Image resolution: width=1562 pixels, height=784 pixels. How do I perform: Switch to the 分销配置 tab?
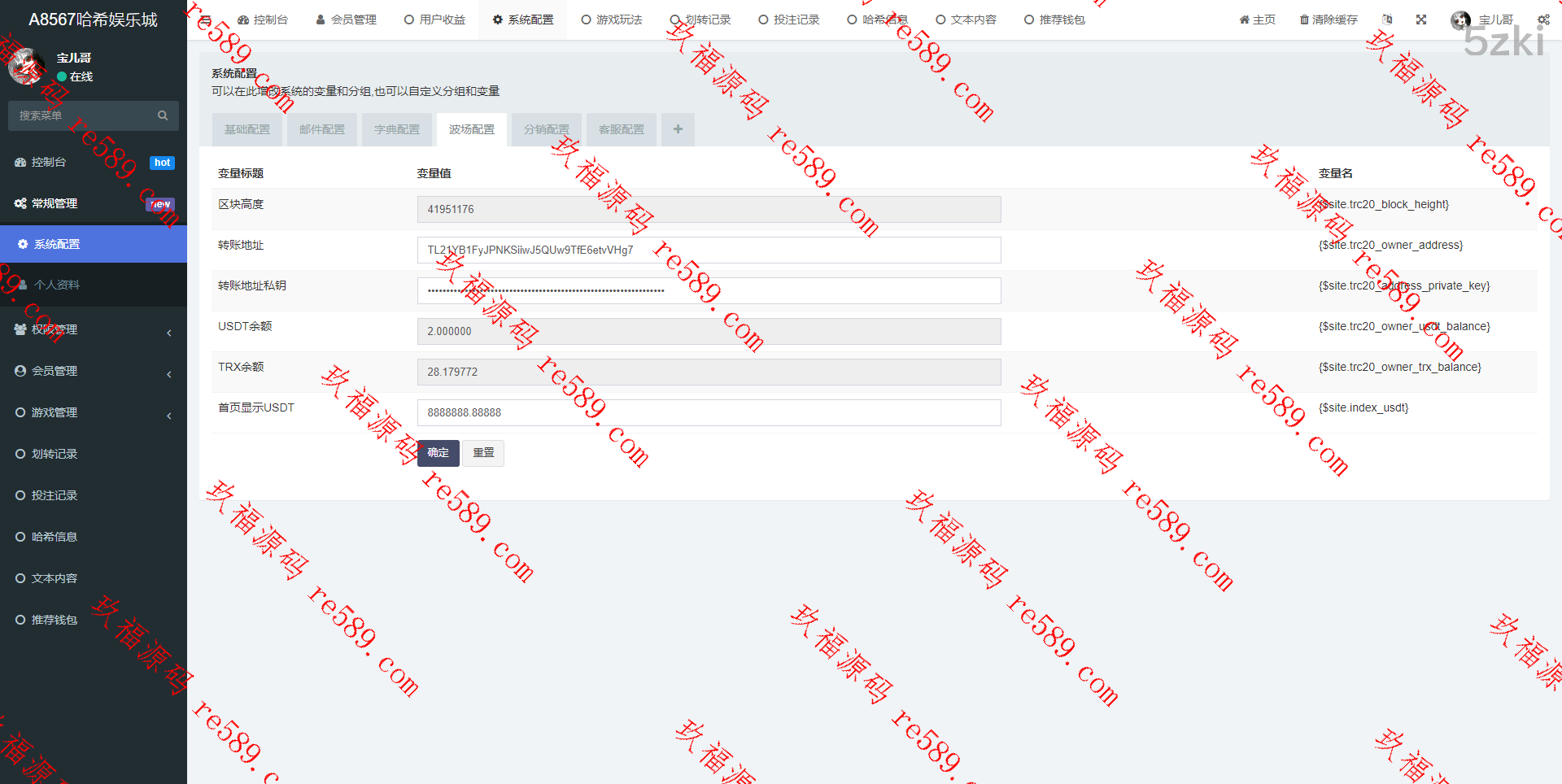click(547, 129)
